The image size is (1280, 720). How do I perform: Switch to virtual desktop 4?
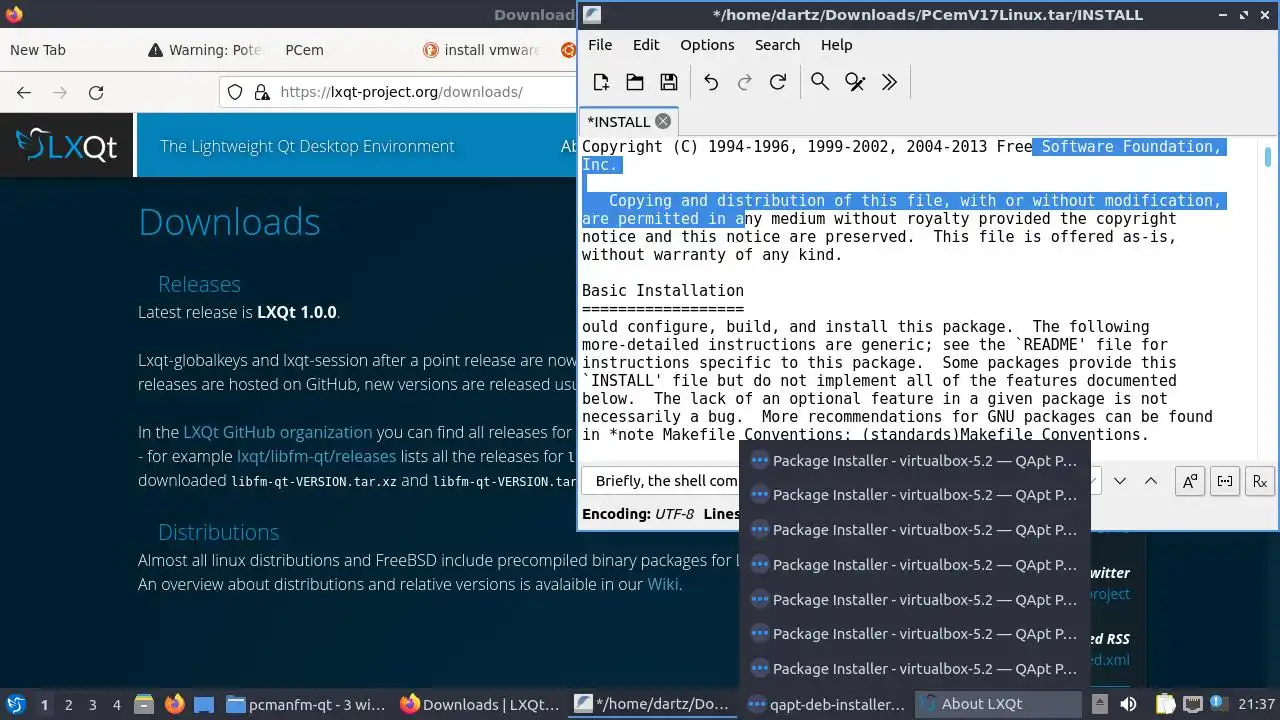116,704
